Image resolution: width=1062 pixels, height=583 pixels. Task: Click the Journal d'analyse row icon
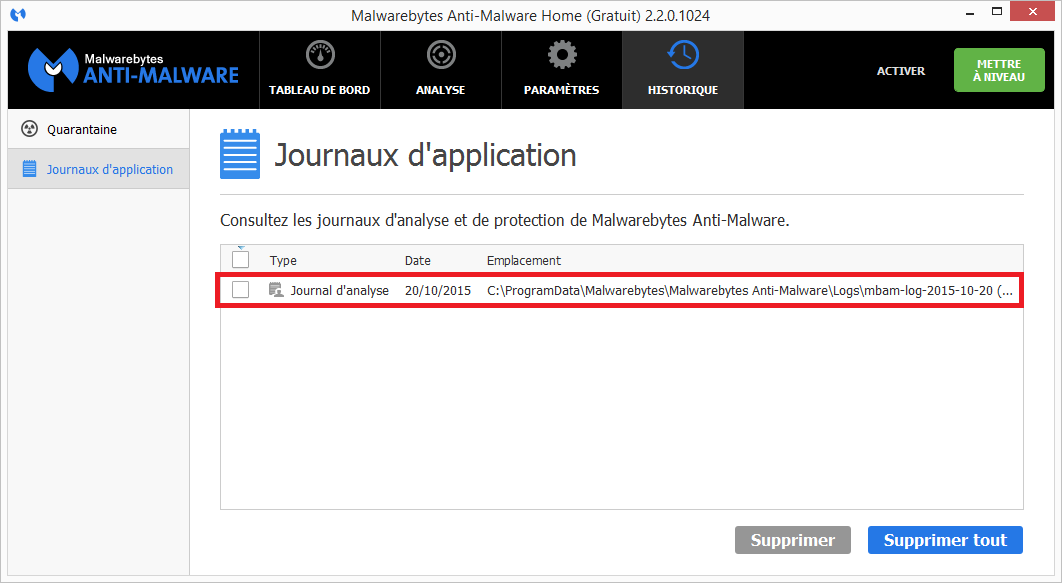coord(276,290)
